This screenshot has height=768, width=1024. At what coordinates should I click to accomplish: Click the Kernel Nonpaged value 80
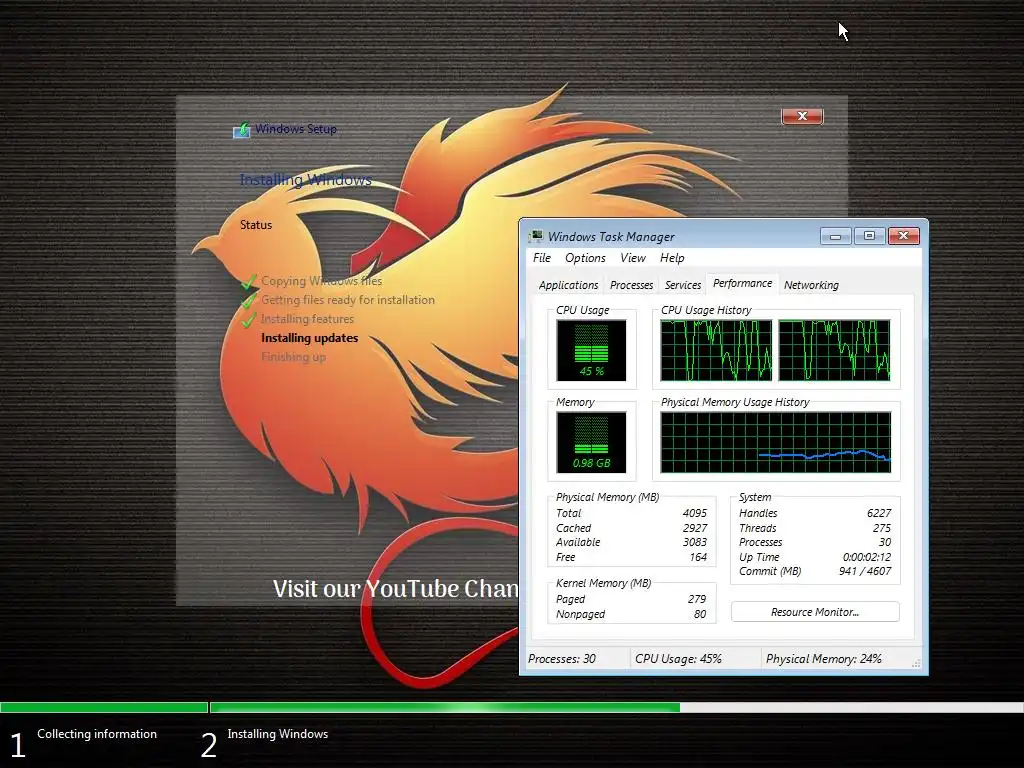pos(700,614)
